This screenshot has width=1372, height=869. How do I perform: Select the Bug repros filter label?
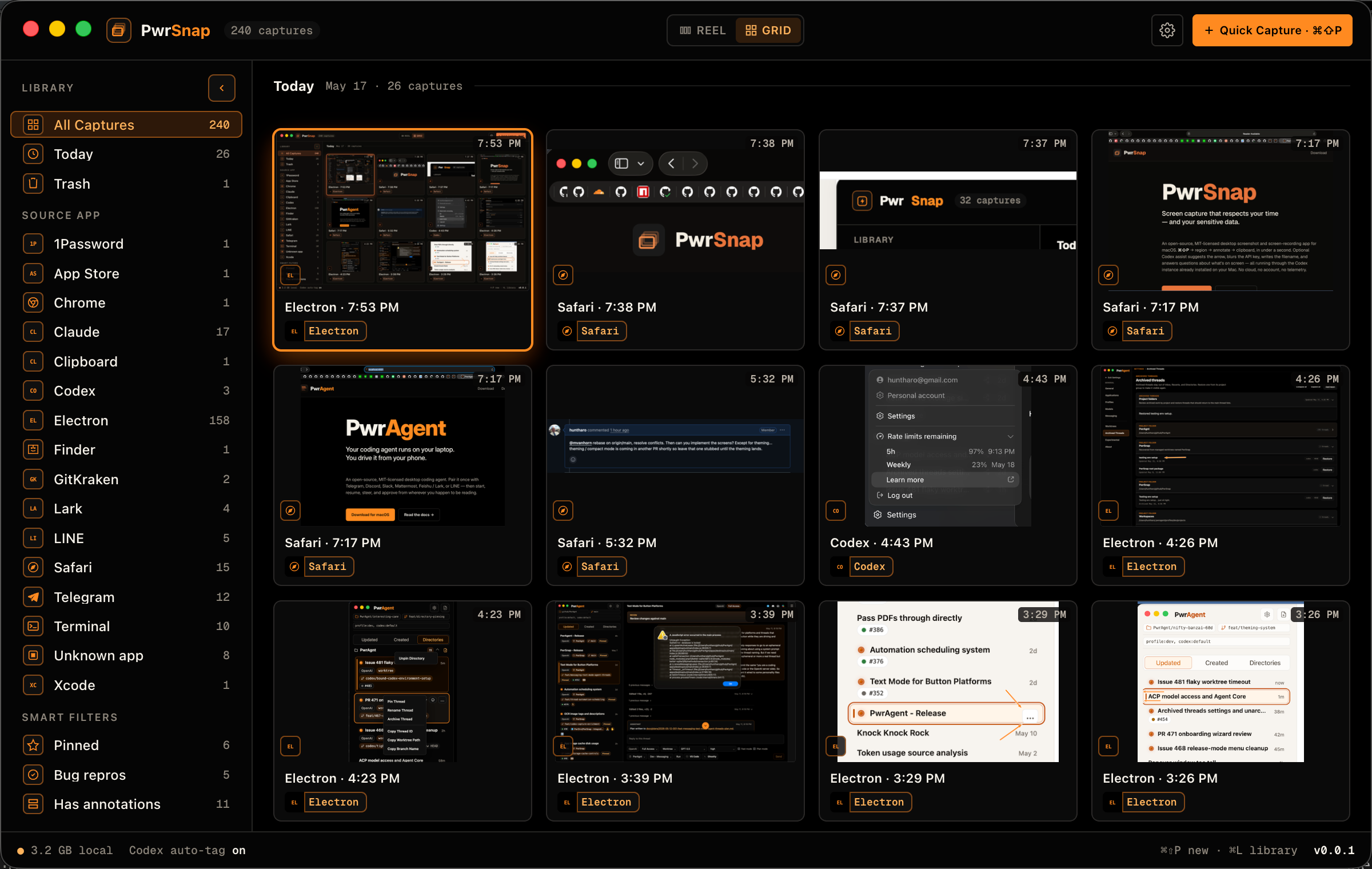[x=90, y=775]
